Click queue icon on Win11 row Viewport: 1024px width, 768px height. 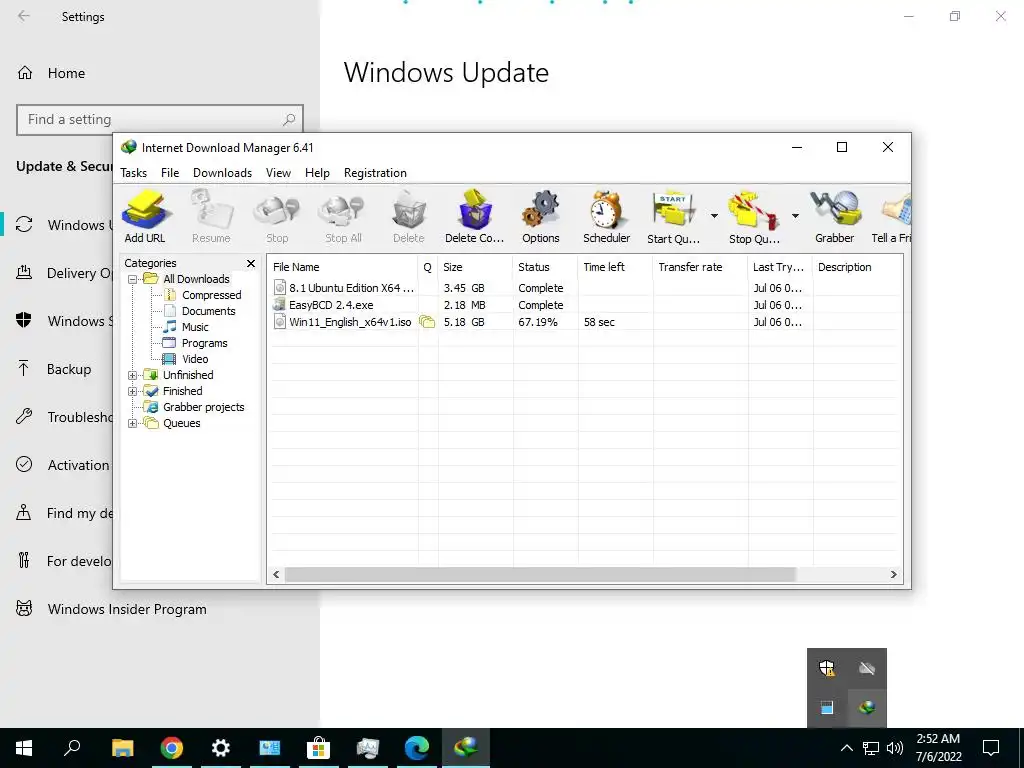(x=427, y=322)
